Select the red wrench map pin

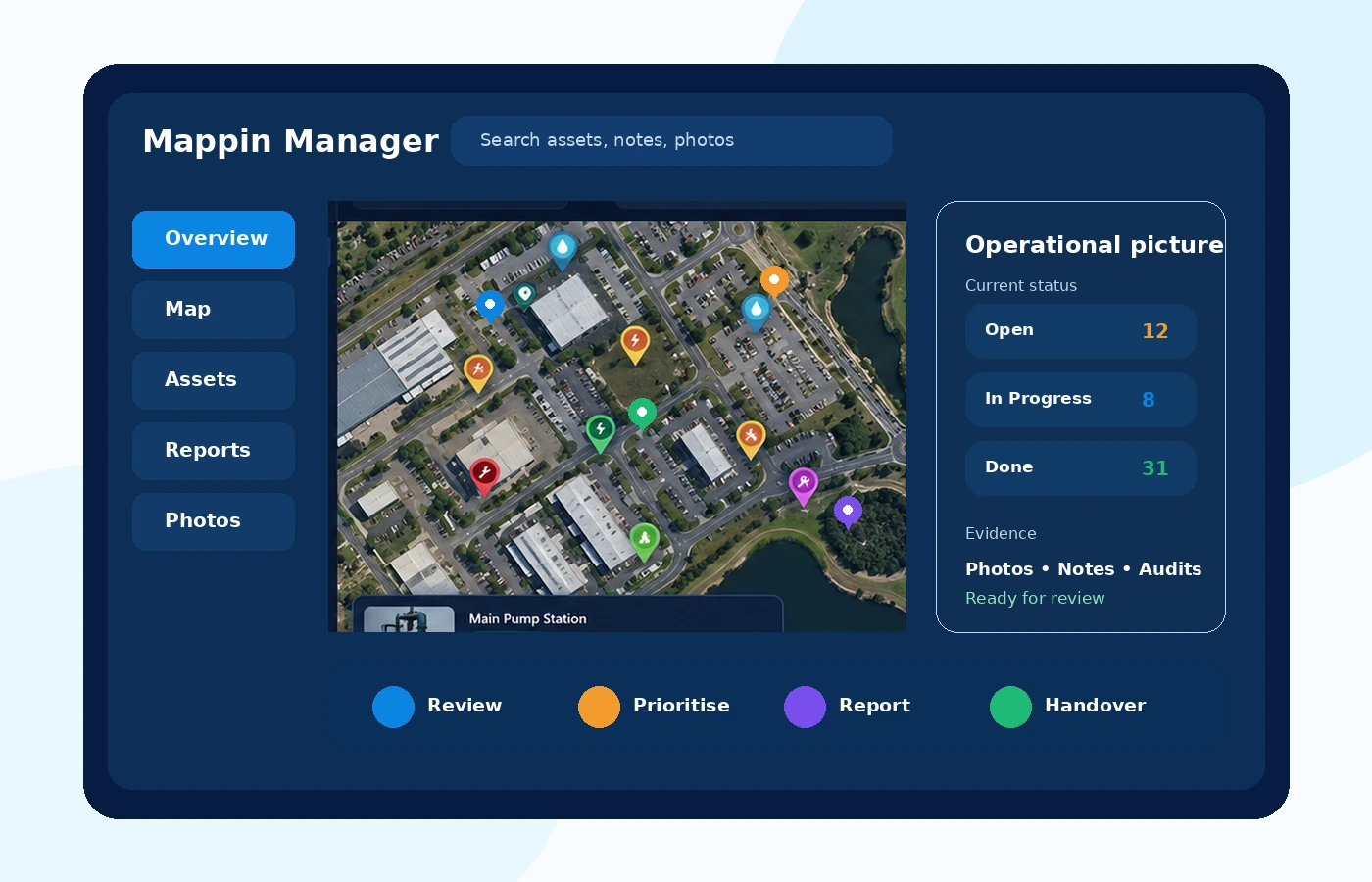pos(484,475)
